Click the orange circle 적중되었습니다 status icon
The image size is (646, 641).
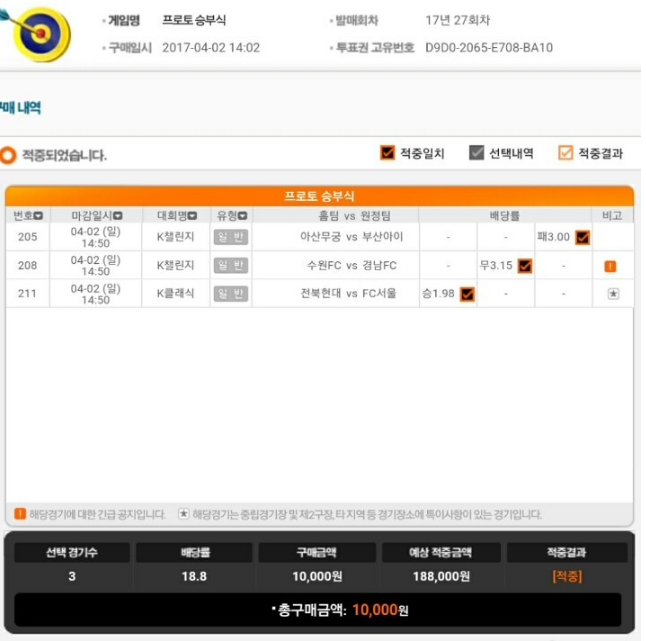[x=8, y=155]
